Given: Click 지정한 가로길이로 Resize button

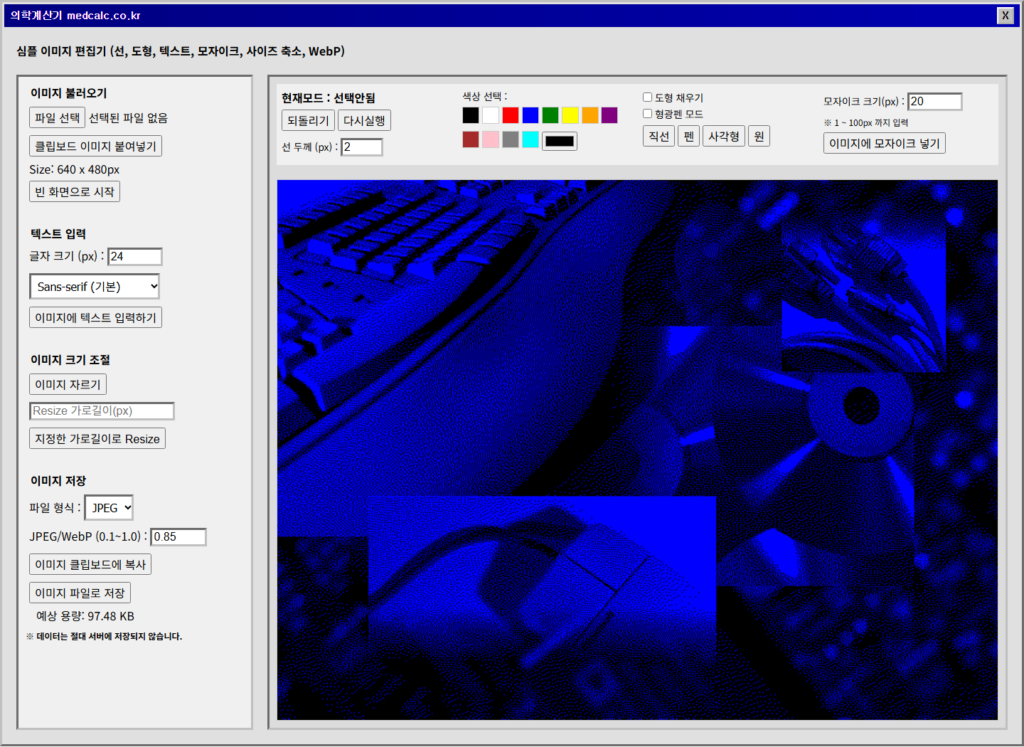Looking at the screenshot, I should [97, 438].
